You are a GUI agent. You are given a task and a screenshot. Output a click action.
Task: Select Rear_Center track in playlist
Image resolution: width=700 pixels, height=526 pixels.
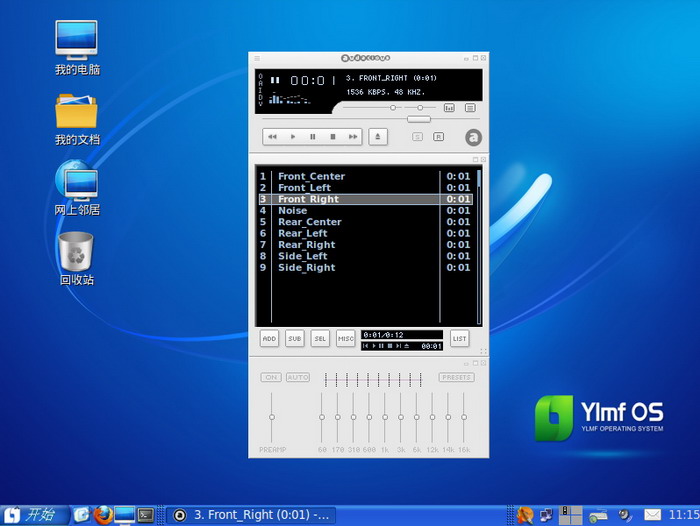310,222
